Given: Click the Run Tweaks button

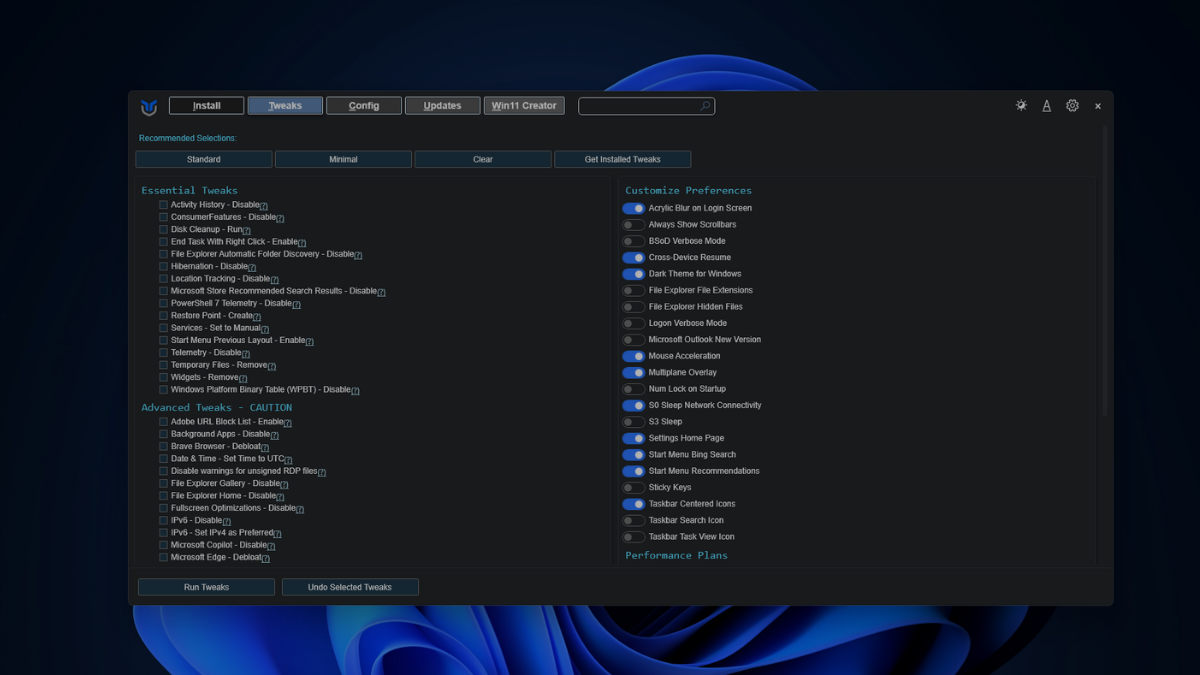Looking at the screenshot, I should (206, 587).
